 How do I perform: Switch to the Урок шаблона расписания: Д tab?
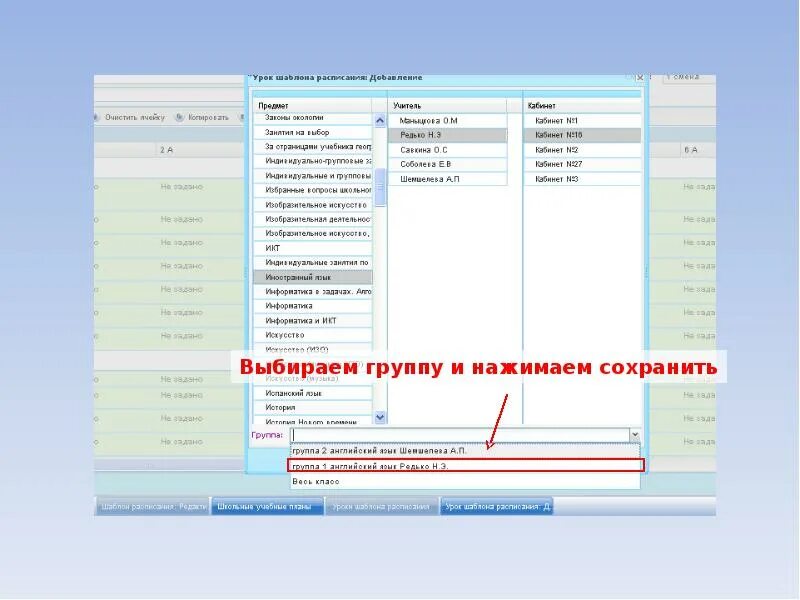[496, 507]
